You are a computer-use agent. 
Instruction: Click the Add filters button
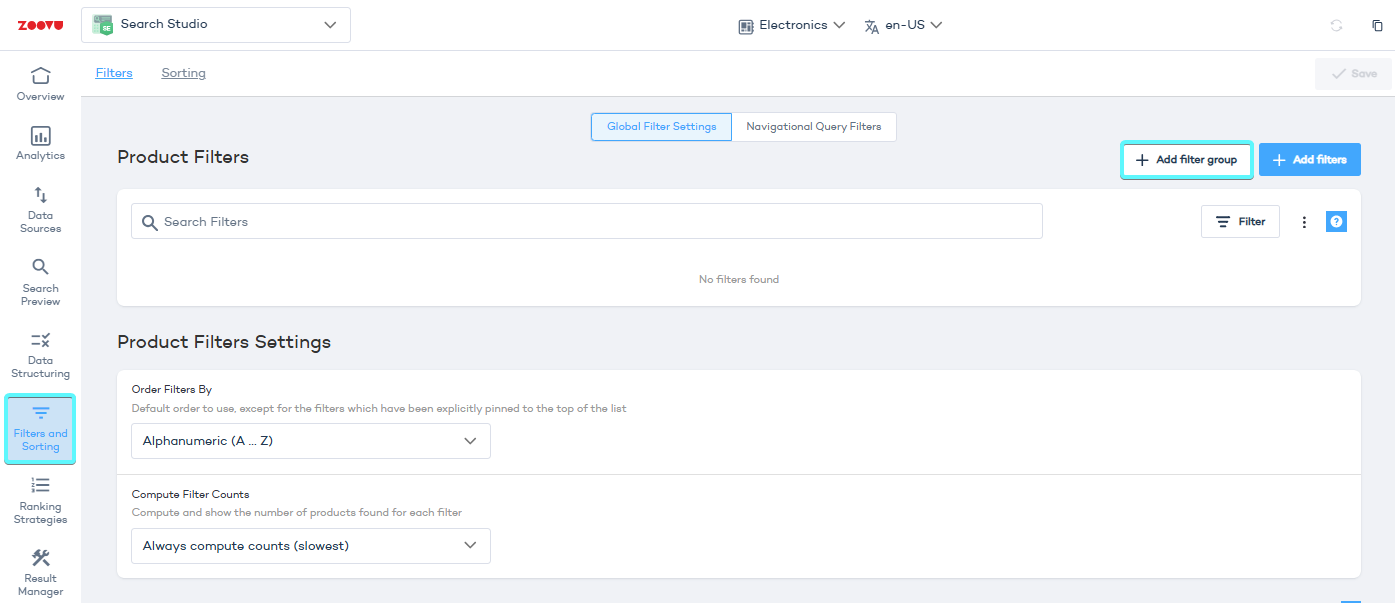[1309, 159]
